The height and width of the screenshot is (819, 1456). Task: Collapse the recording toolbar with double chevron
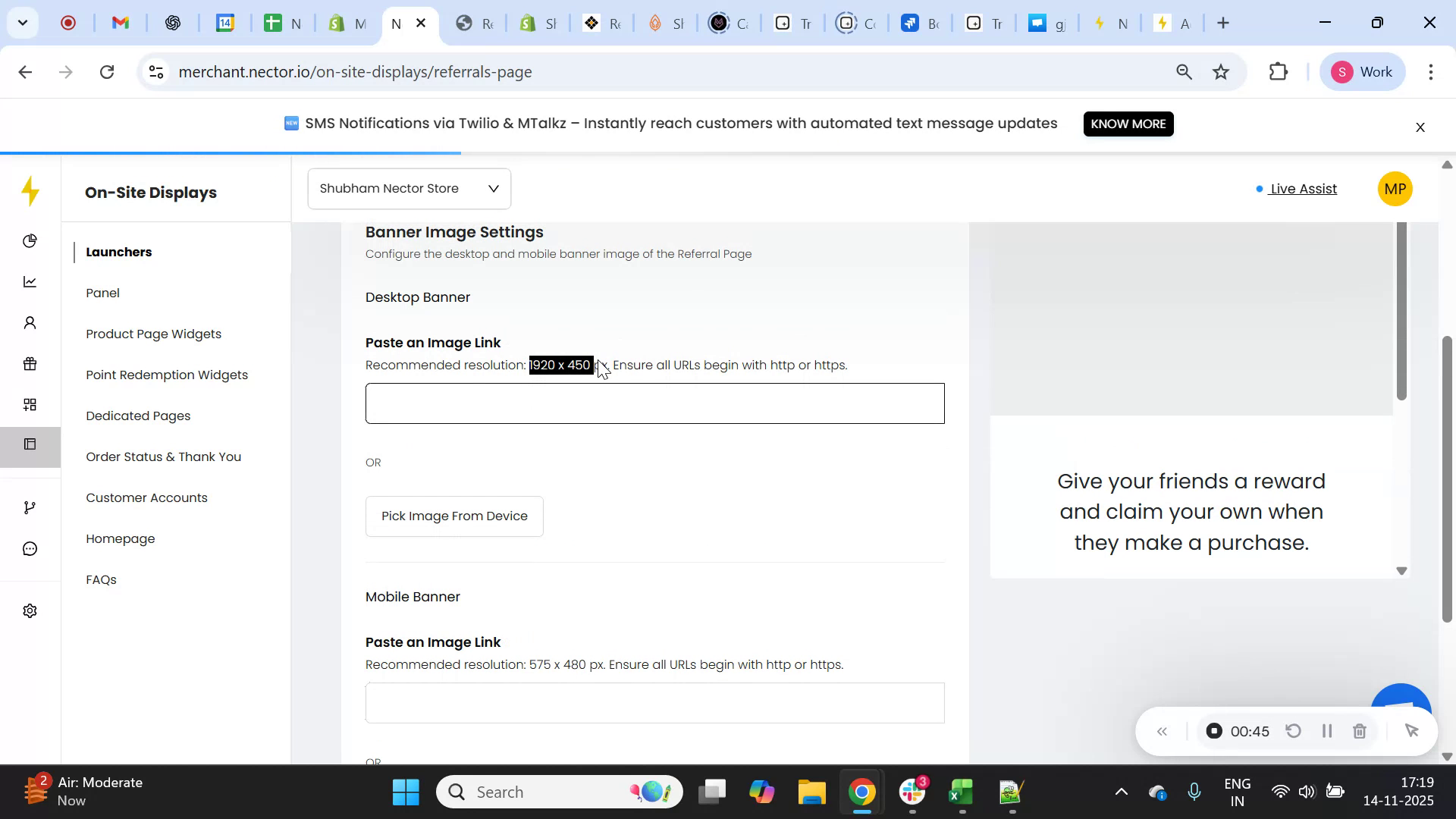[1162, 730]
